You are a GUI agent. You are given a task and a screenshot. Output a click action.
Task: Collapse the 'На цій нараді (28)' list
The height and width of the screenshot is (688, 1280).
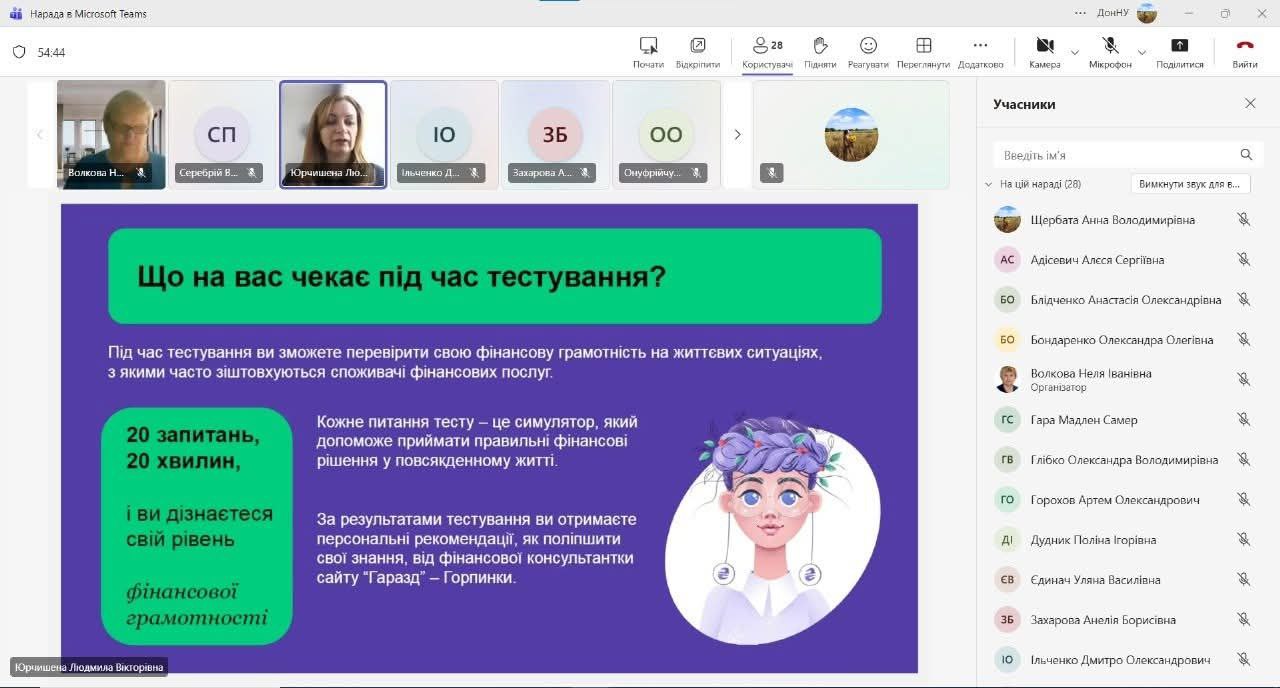[x=990, y=185]
